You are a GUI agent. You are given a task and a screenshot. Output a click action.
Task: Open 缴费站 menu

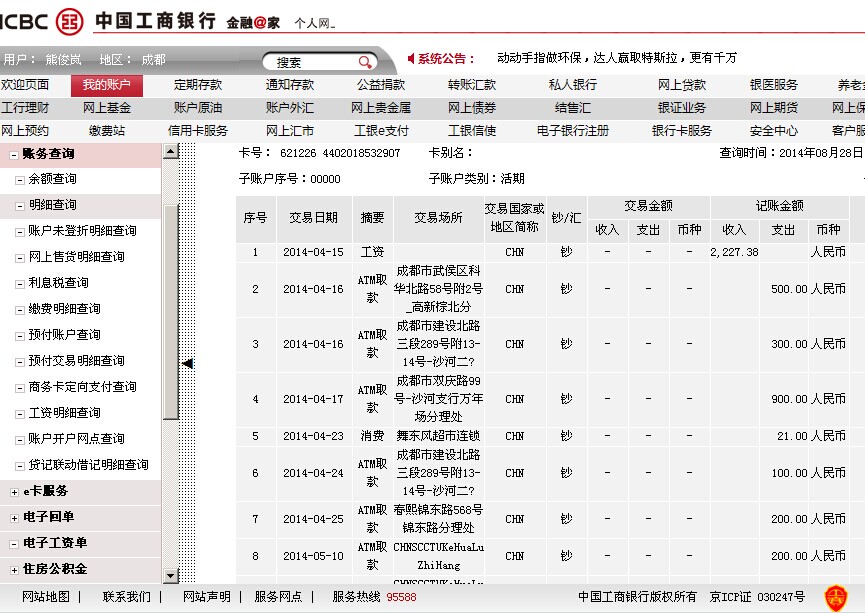106,131
